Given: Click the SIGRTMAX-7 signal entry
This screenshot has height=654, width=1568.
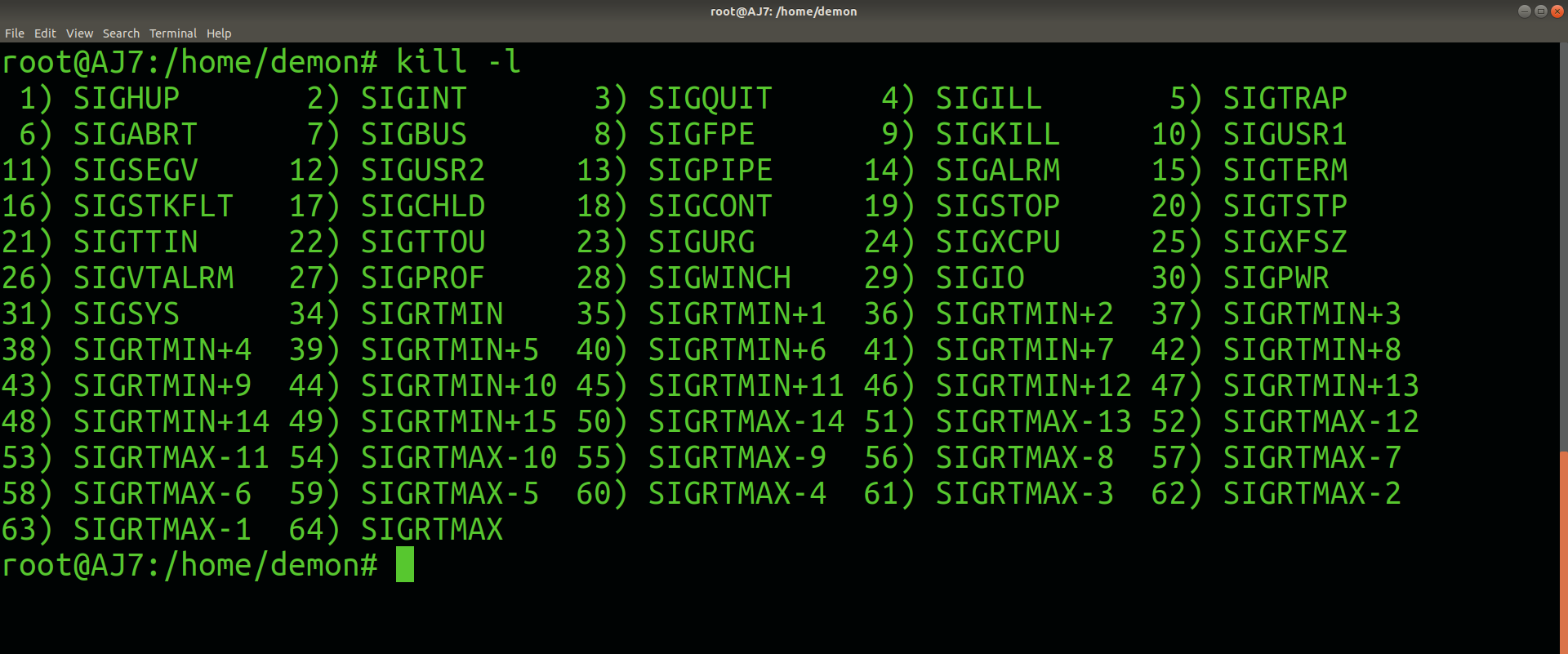Looking at the screenshot, I should (1312, 457).
